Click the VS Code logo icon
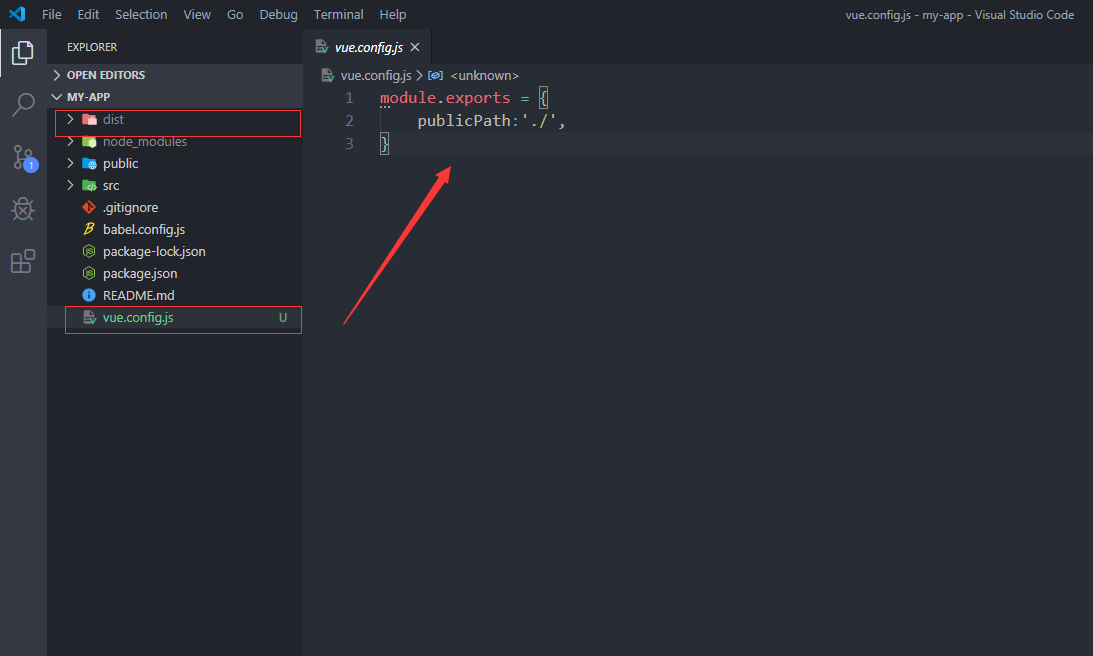Viewport: 1093px width, 656px height. point(17,14)
